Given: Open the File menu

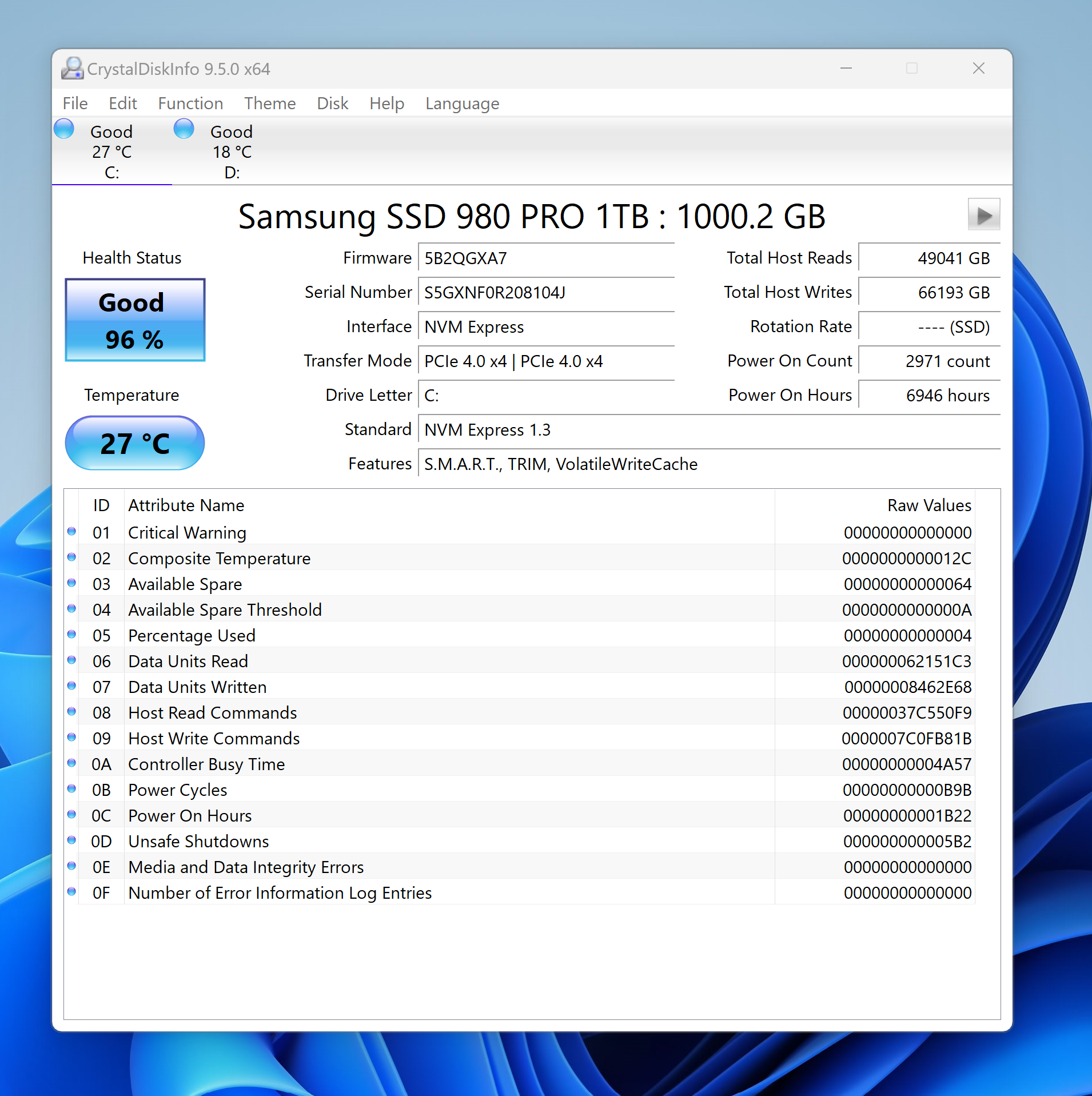Looking at the screenshot, I should pyautogui.click(x=75, y=103).
